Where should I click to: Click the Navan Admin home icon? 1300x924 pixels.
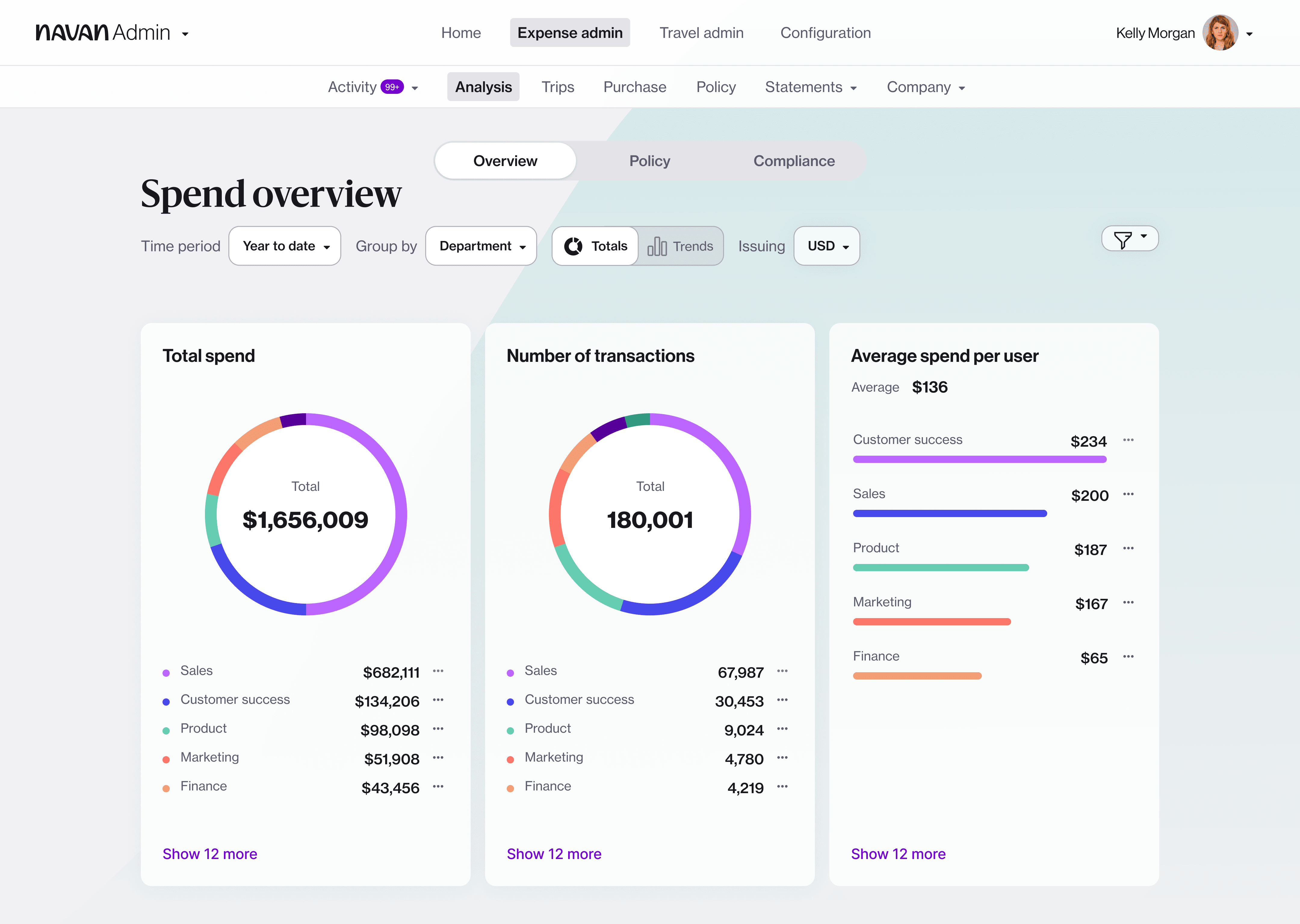[x=108, y=32]
